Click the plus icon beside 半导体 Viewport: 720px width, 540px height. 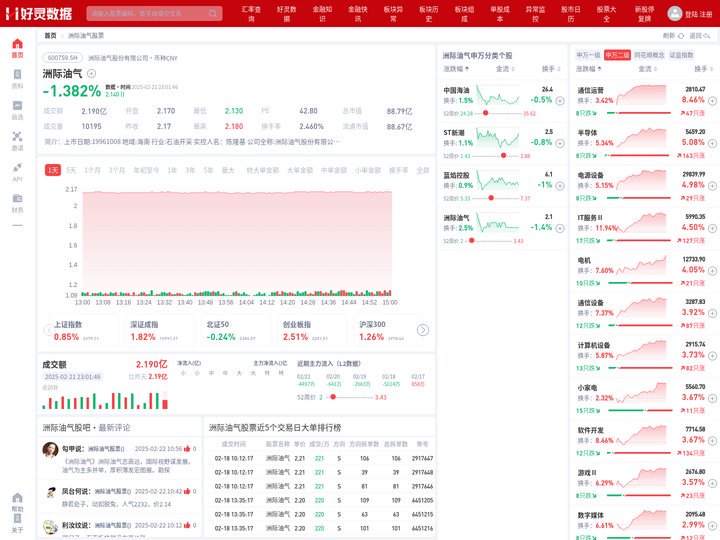pos(712,143)
